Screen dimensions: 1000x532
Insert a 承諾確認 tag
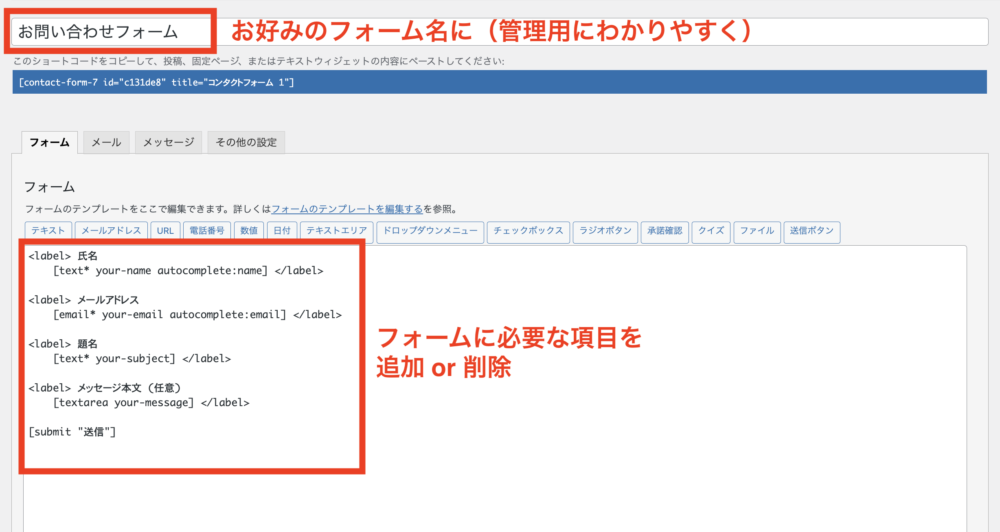(665, 231)
